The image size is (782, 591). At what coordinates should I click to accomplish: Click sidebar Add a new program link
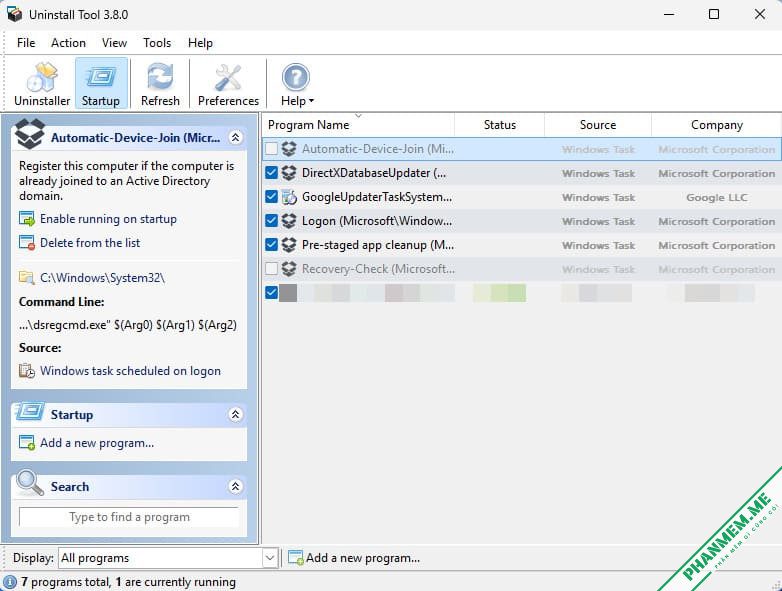pos(97,443)
